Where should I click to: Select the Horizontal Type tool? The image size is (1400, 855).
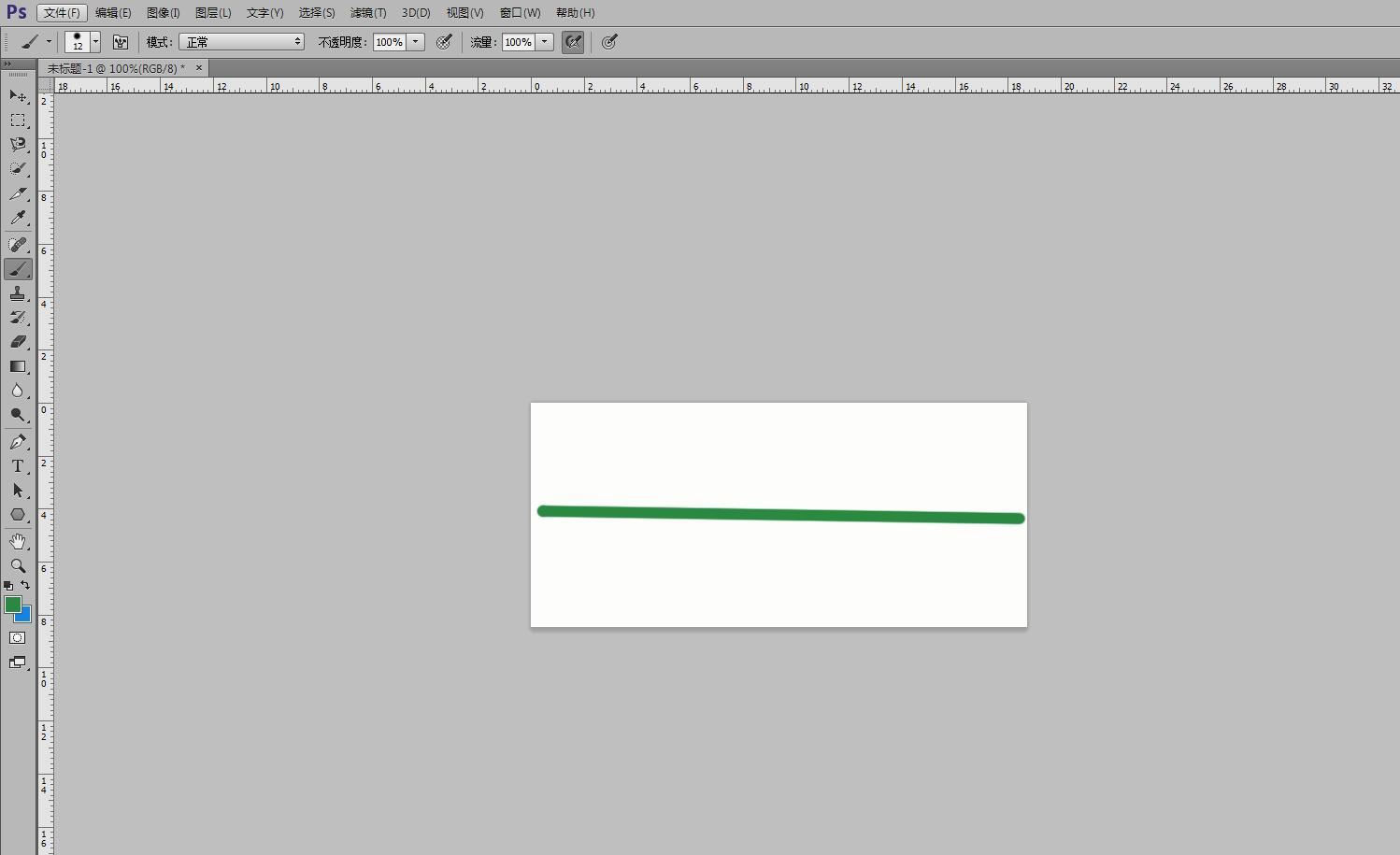18,466
